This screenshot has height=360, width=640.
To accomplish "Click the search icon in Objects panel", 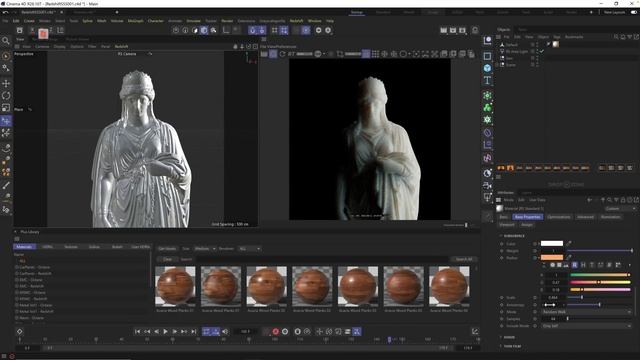I will pyautogui.click(x=616, y=37).
